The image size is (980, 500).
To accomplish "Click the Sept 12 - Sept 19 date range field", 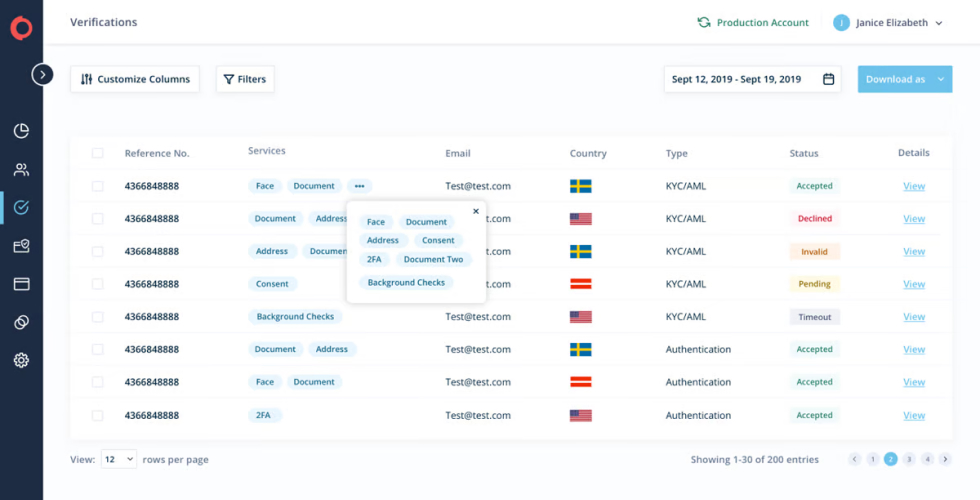I will (752, 79).
